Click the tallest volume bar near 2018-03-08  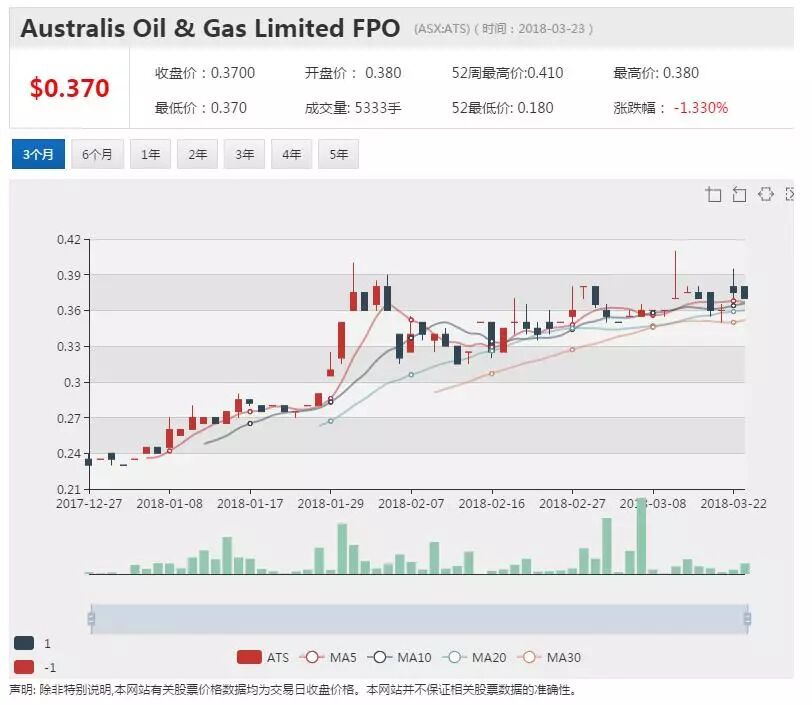click(641, 536)
